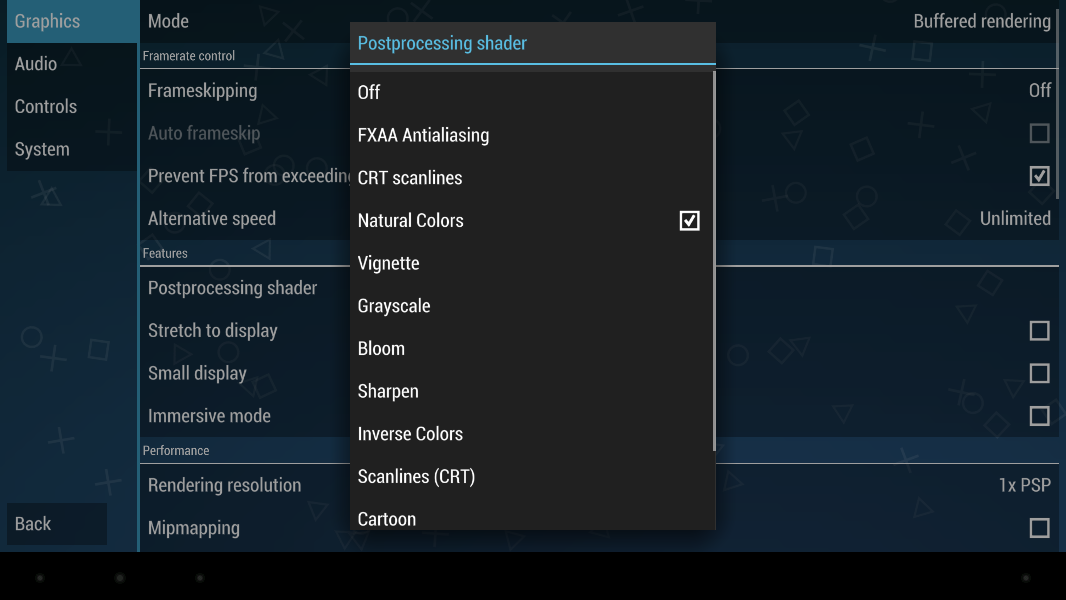Image resolution: width=1066 pixels, height=600 pixels.
Task: Check the Stretch to display box
Action: 1039,331
